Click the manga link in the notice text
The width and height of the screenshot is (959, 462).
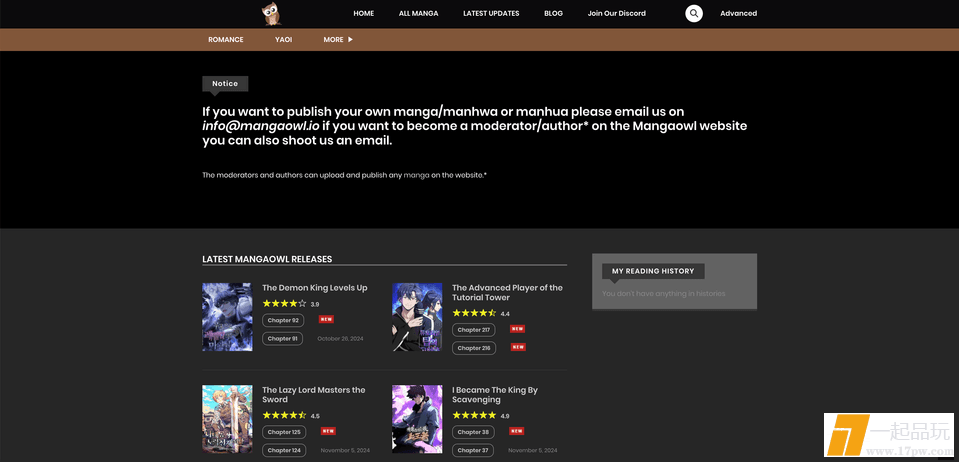coord(416,175)
